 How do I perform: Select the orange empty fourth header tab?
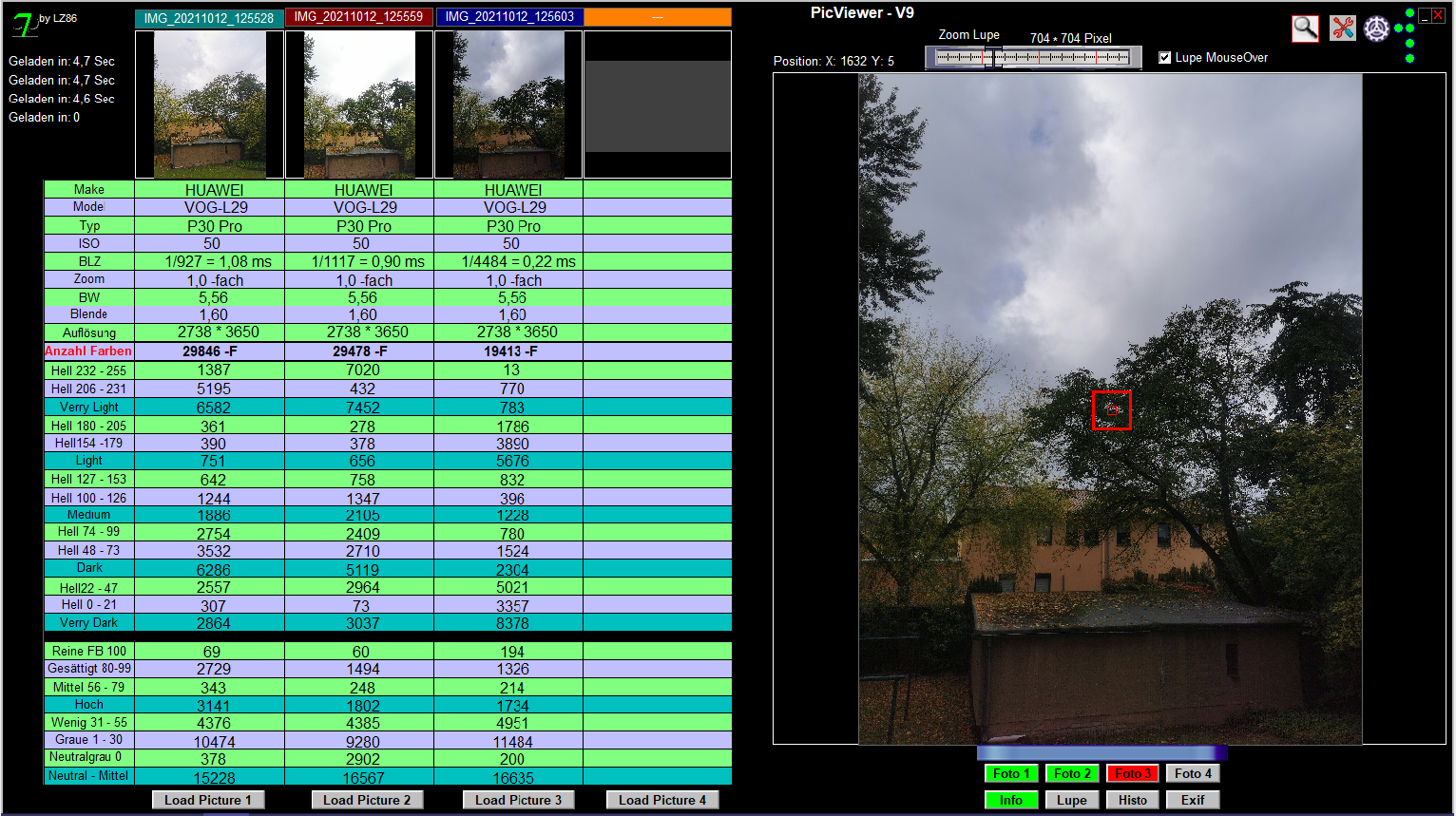(658, 17)
